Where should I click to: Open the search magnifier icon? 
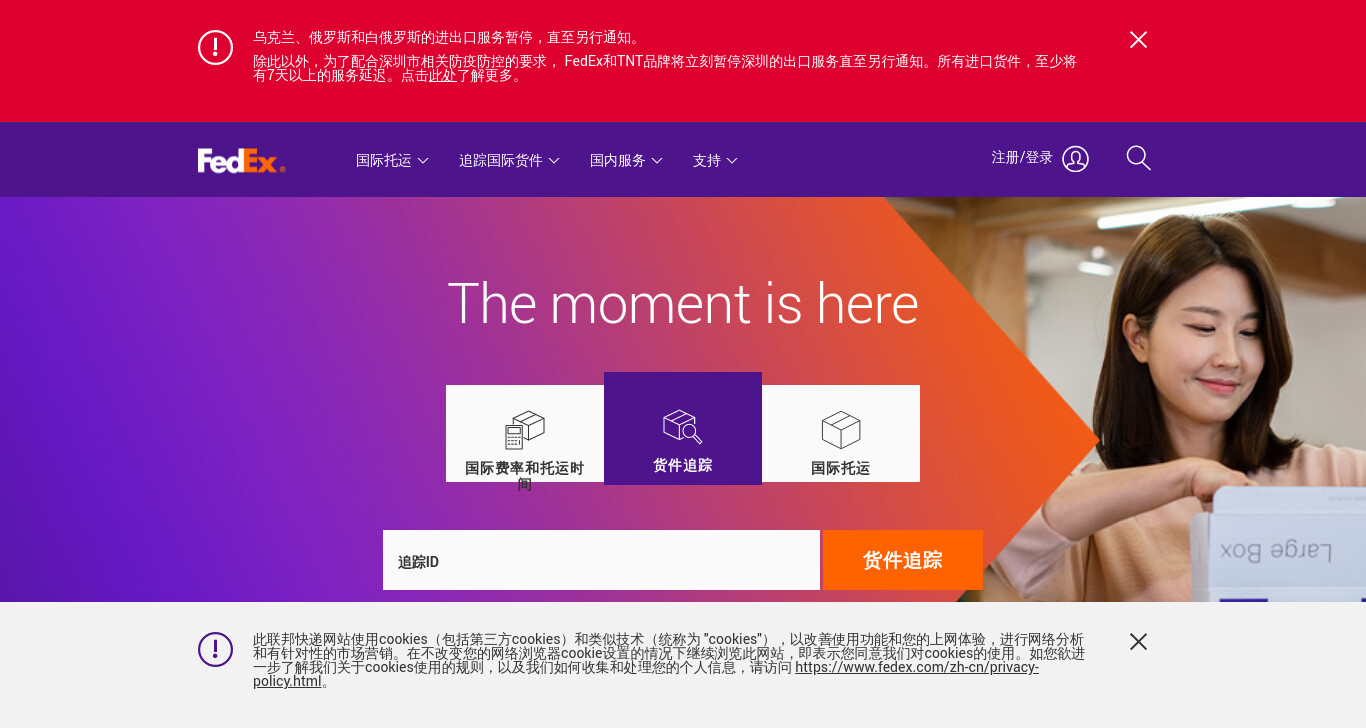1138,158
